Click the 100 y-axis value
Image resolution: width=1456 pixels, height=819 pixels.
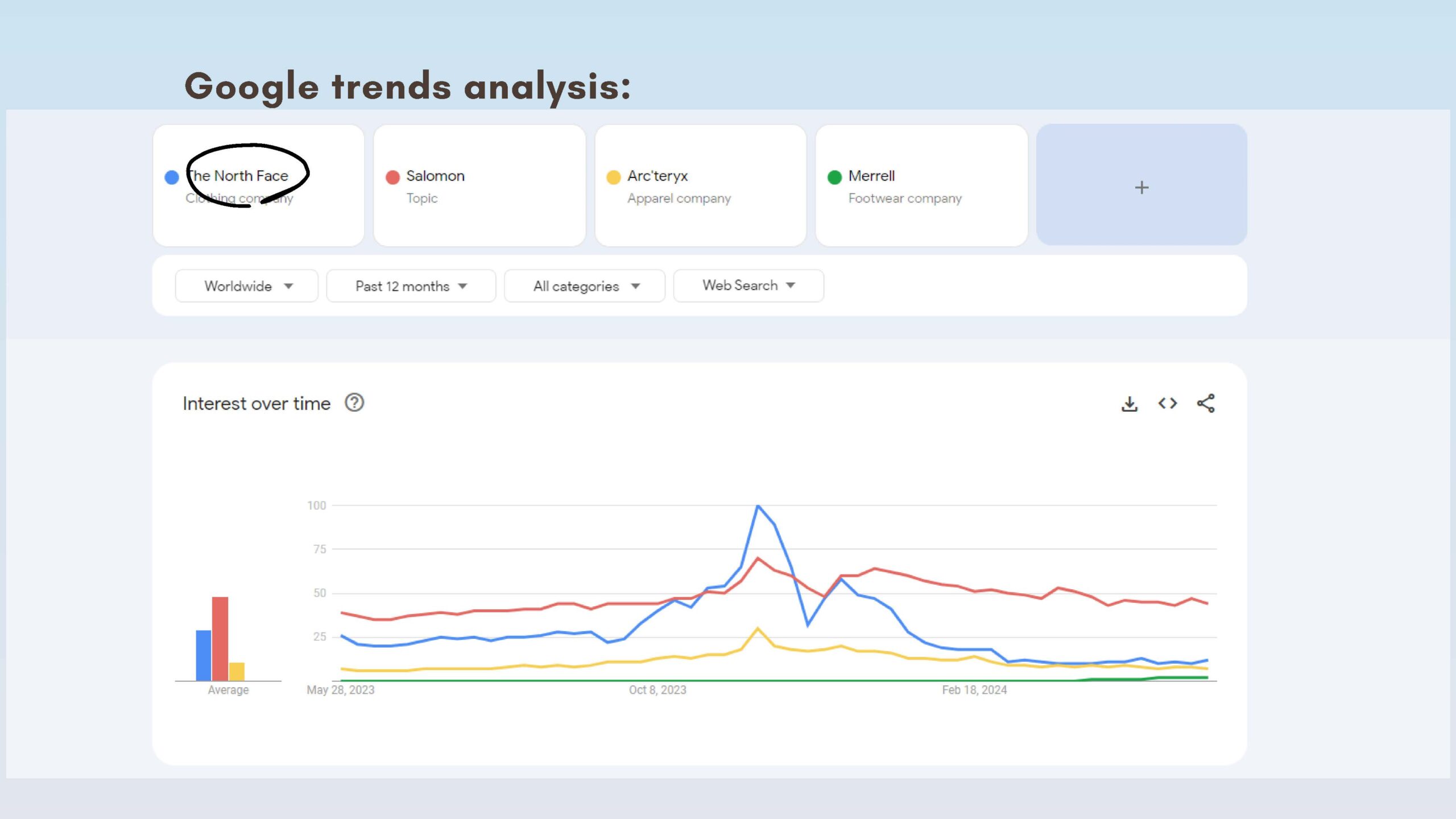point(317,506)
